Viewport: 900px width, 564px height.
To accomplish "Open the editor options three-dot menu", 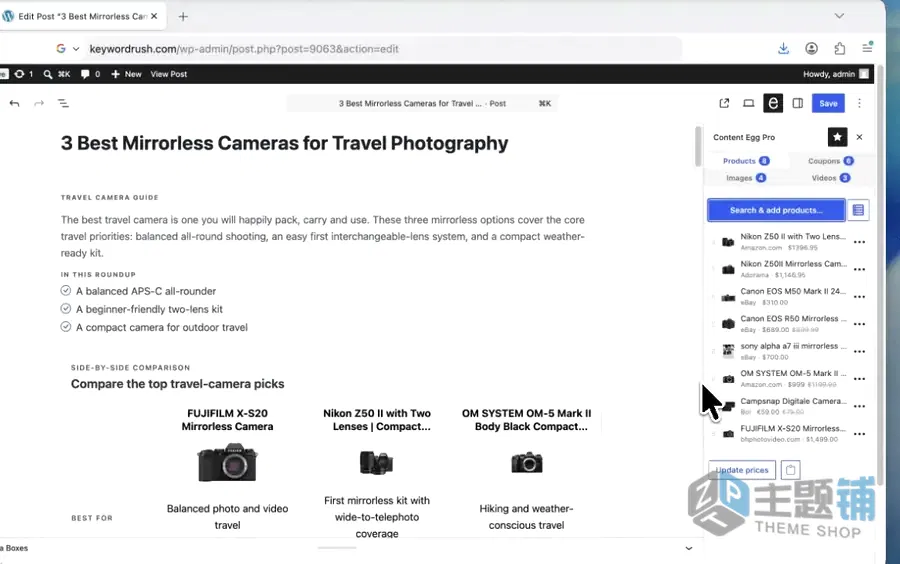I will click(x=859, y=103).
